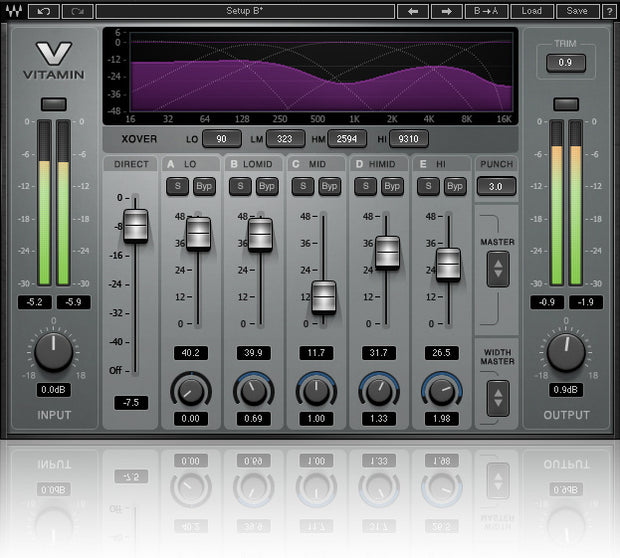
Task: Bypass band E HI
Action: click(455, 186)
